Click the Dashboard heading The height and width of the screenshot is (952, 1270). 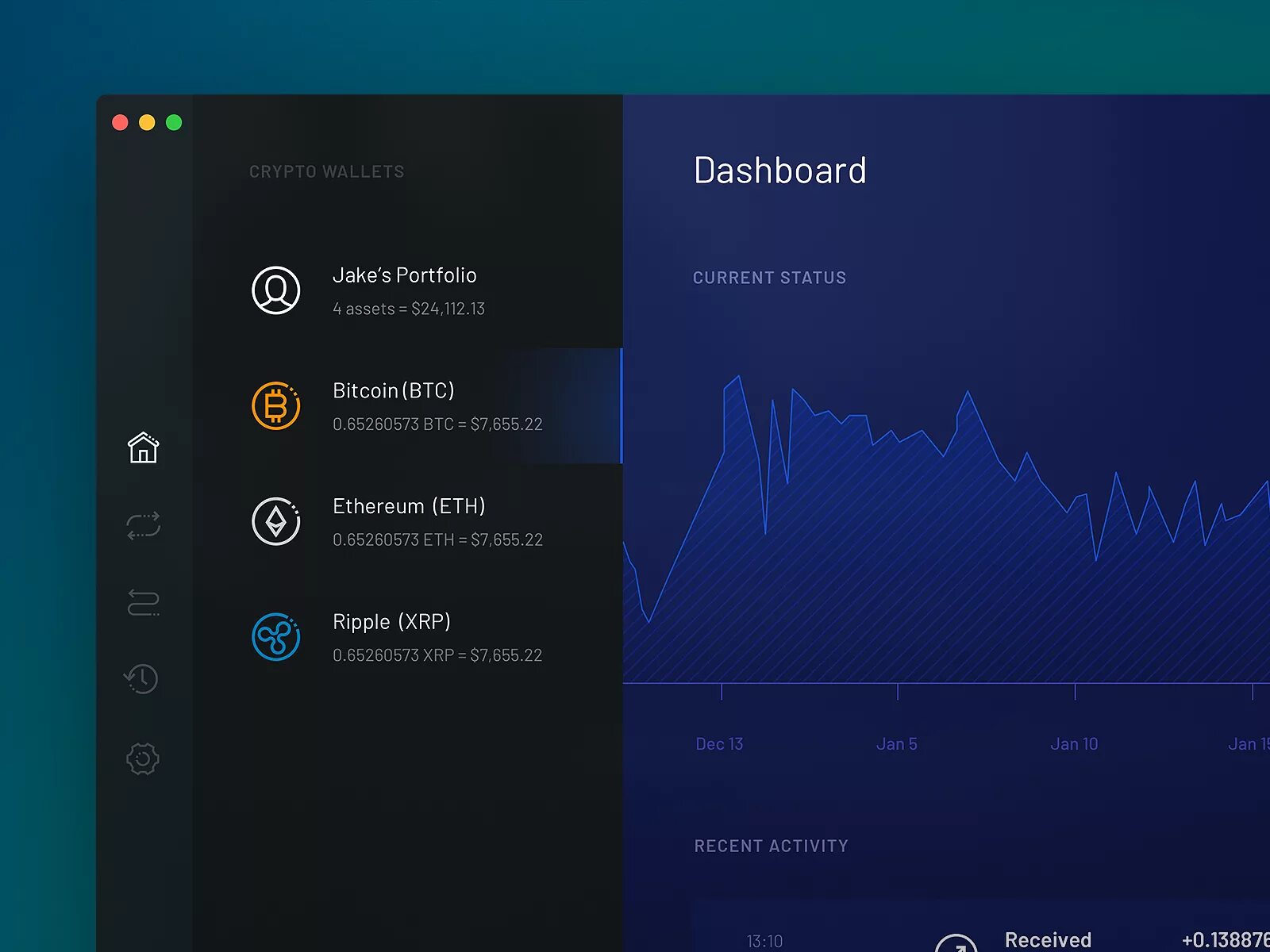tap(780, 171)
